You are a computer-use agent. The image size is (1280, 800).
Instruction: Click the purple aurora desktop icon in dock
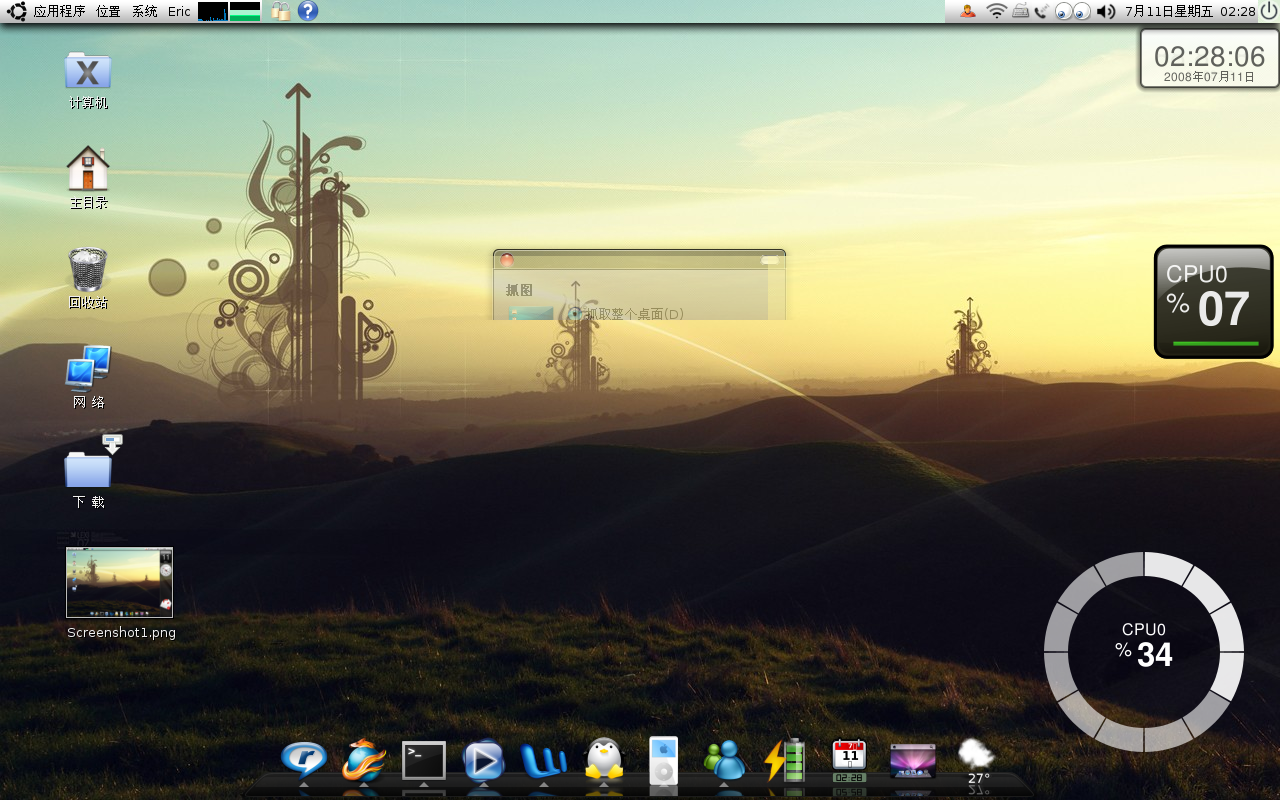pyautogui.click(x=913, y=761)
